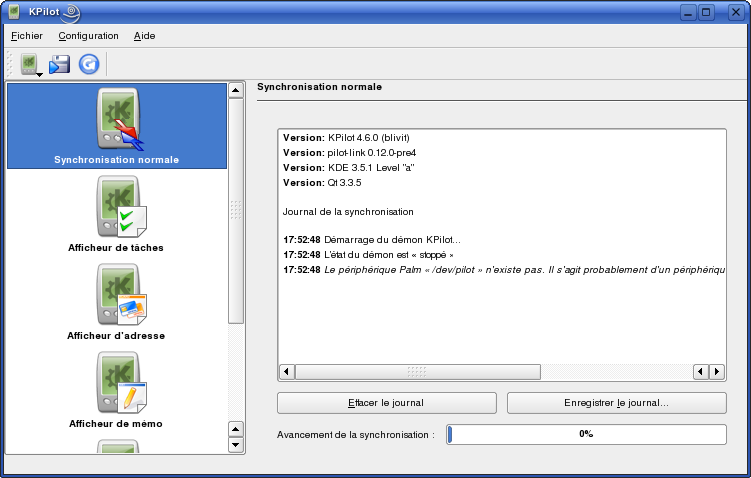Click the log horizontal scrollbar thumb

coord(418,372)
